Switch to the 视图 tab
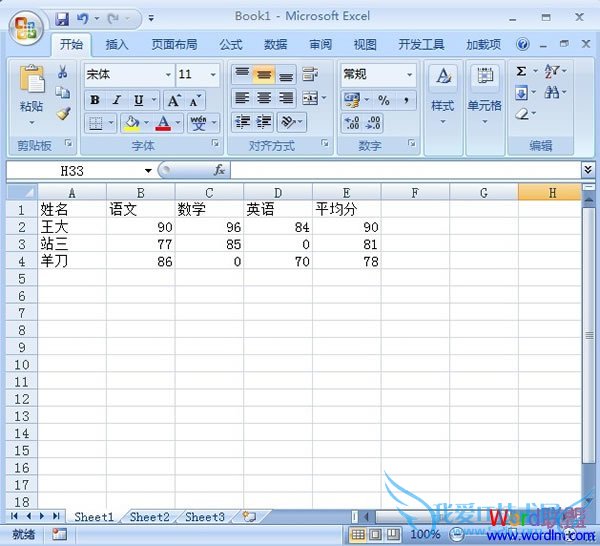600x546 pixels. tap(365, 44)
